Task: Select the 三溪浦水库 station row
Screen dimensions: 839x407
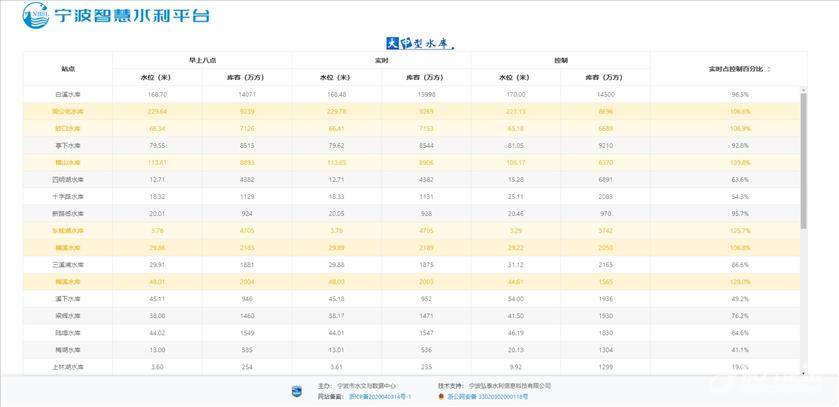Action: click(x=411, y=265)
